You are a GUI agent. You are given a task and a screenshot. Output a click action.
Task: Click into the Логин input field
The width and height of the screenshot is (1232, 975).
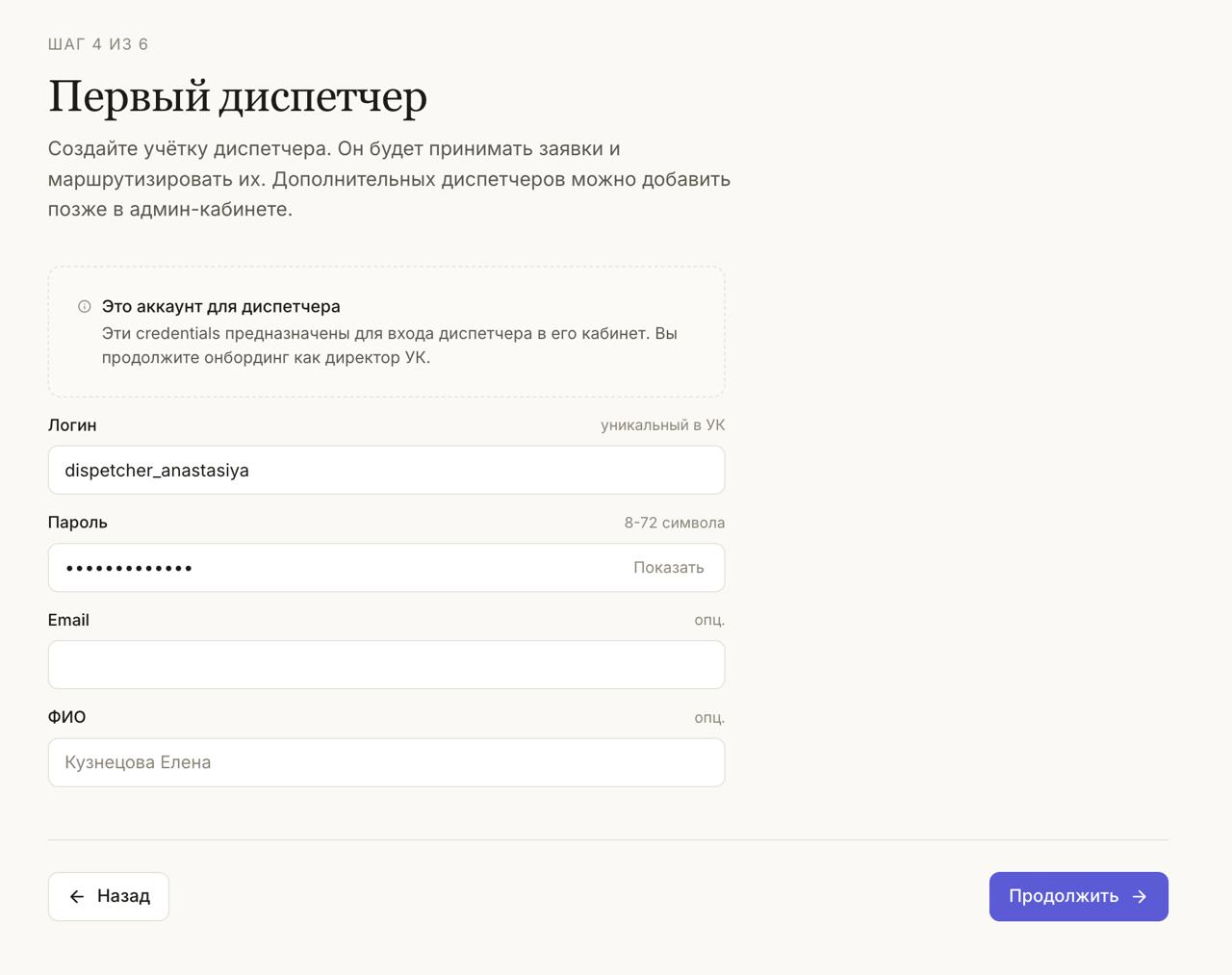coord(386,470)
